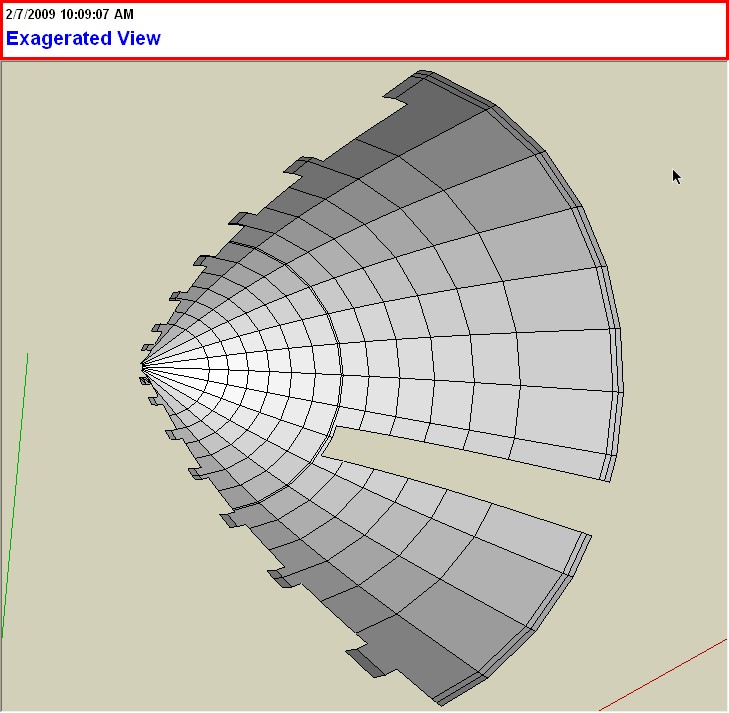Select the red axis line
The height and width of the screenshot is (713, 729).
[x=665, y=674]
